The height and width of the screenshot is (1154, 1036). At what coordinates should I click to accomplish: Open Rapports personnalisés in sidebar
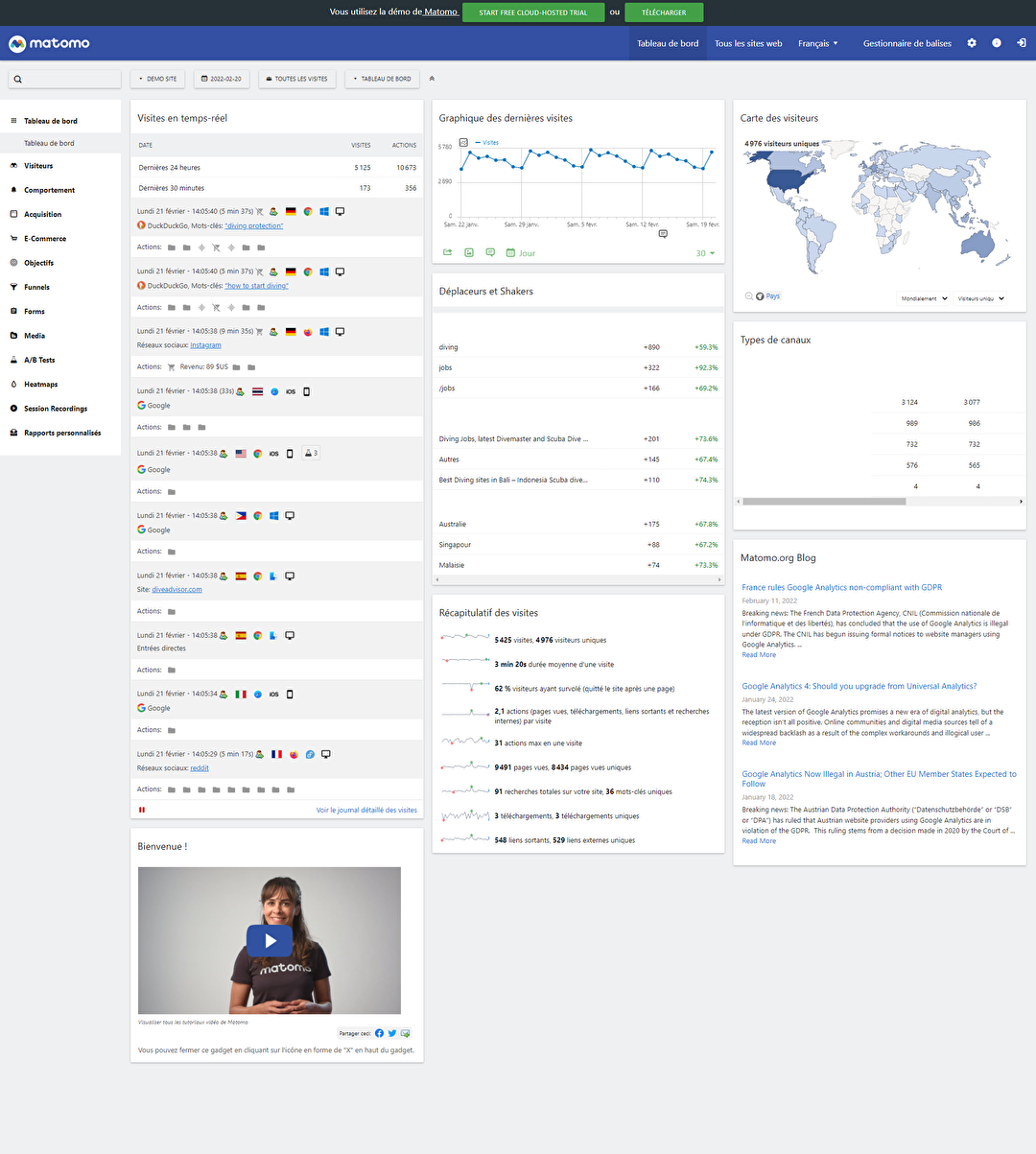pyautogui.click(x=60, y=433)
